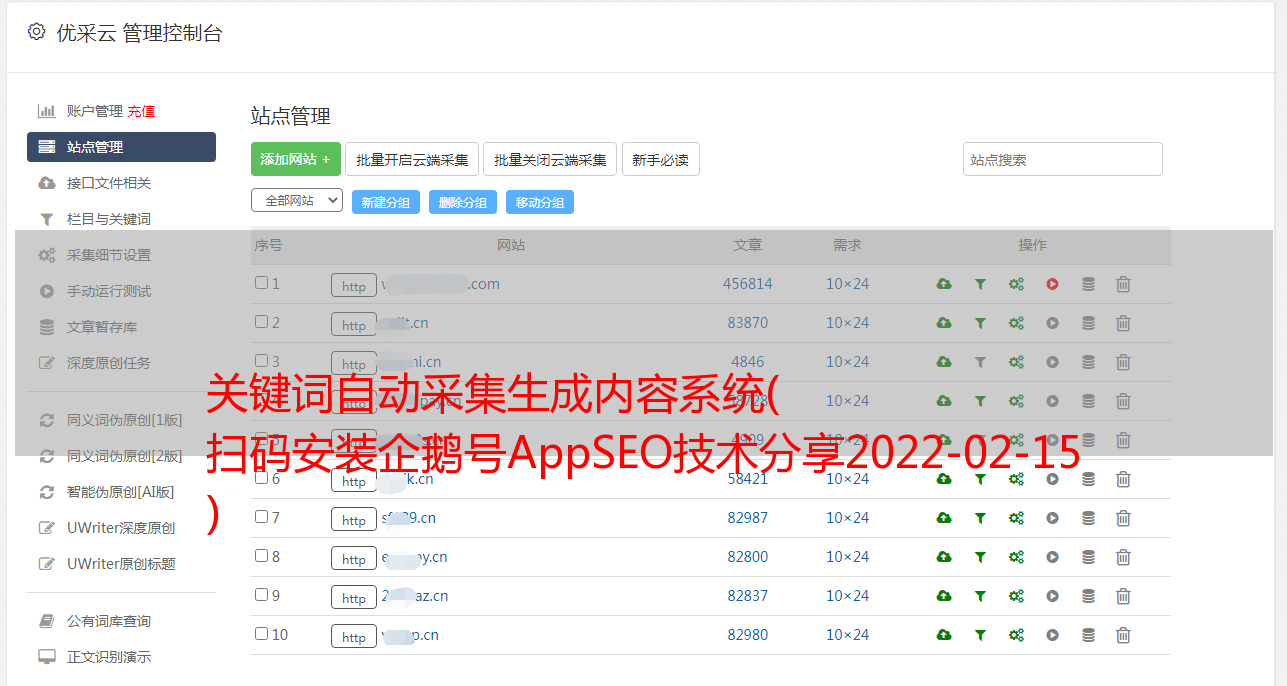Select the checkbox for row 9

(261, 595)
